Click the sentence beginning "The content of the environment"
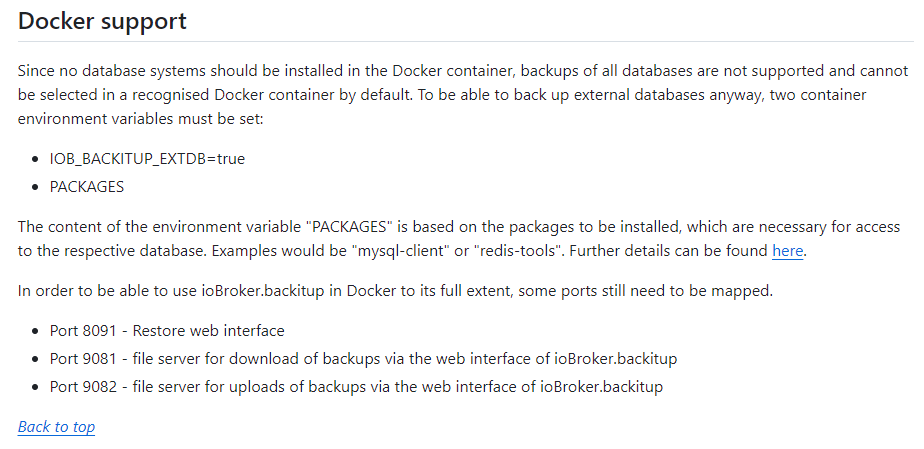The image size is (924, 449). pyautogui.click(x=300, y=227)
